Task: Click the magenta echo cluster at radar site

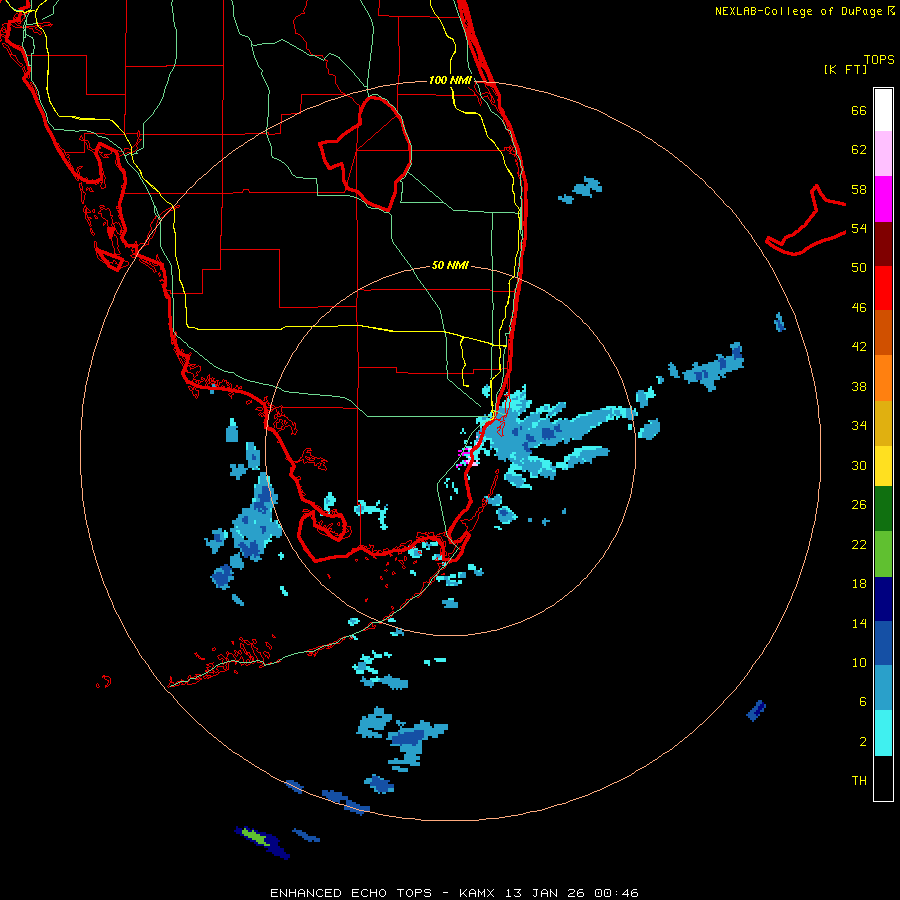Action: point(467,456)
